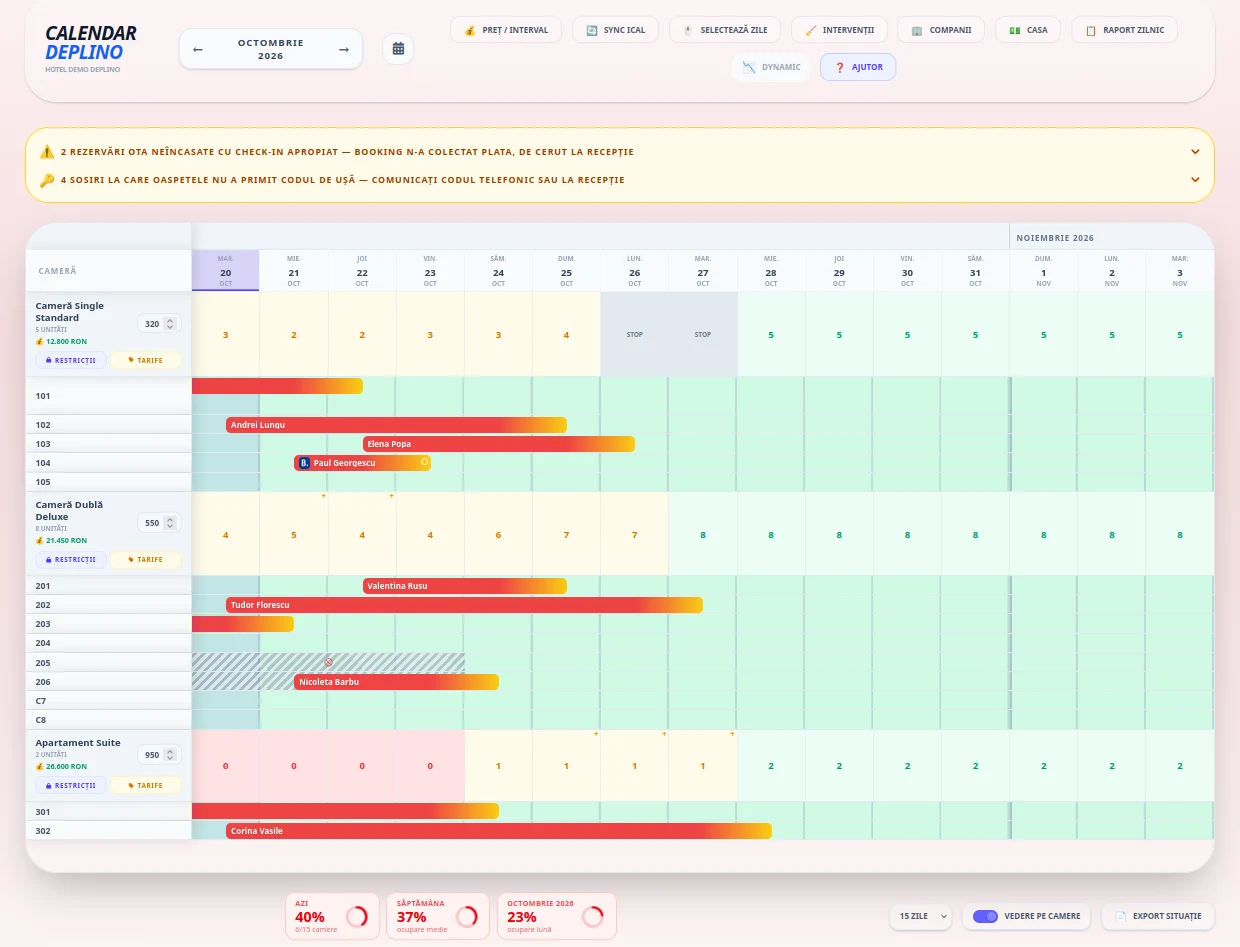This screenshot has width=1240, height=947.
Task: Open Tarife for Cameră Single Standard
Action: (146, 360)
